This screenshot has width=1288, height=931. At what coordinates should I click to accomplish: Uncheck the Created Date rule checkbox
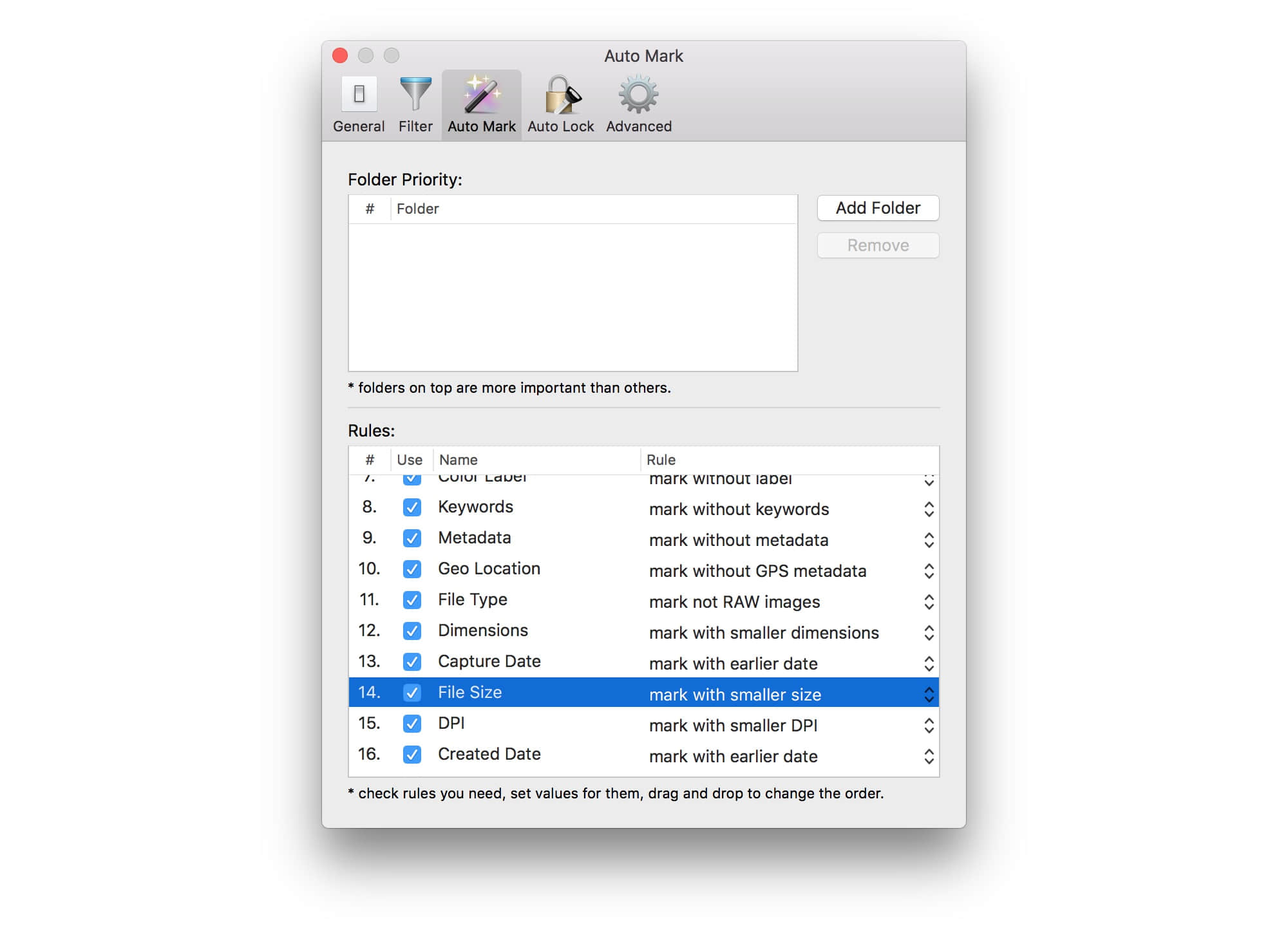coord(412,755)
